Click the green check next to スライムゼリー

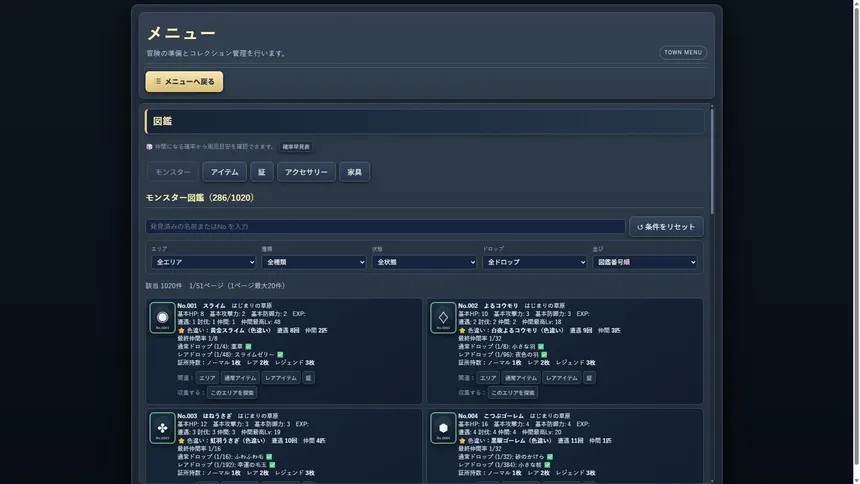(x=280, y=354)
